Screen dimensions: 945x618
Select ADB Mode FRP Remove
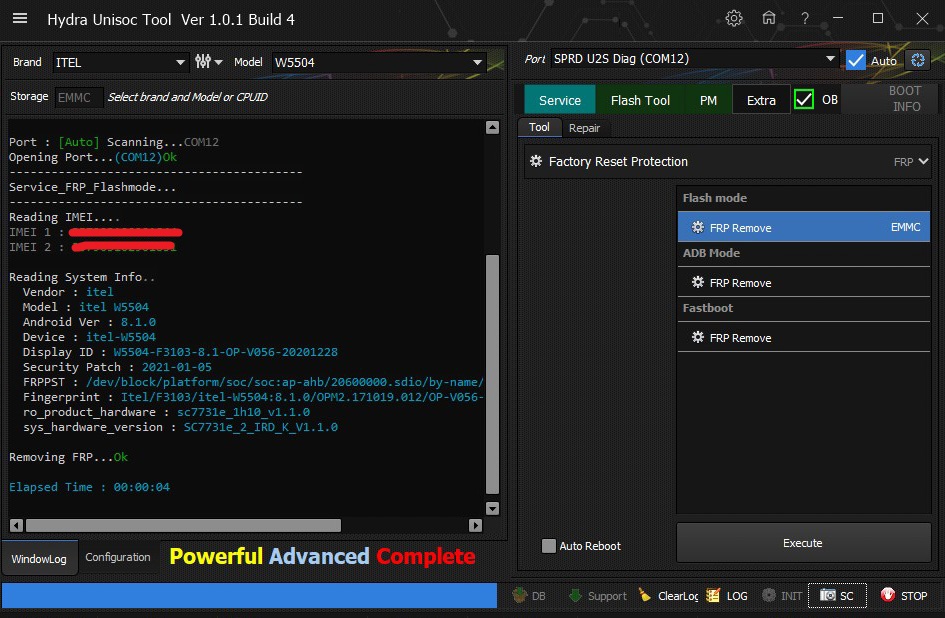[x=803, y=282]
